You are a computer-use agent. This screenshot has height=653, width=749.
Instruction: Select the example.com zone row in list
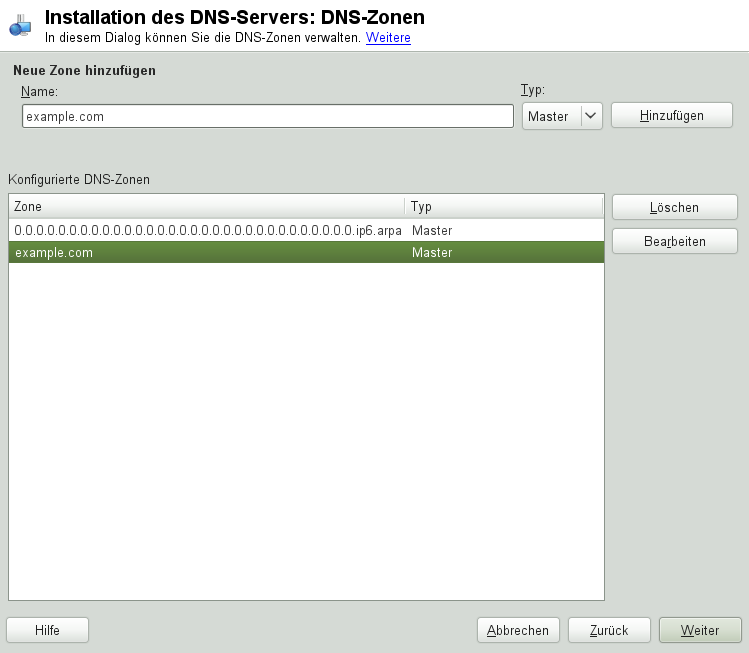coord(306,252)
